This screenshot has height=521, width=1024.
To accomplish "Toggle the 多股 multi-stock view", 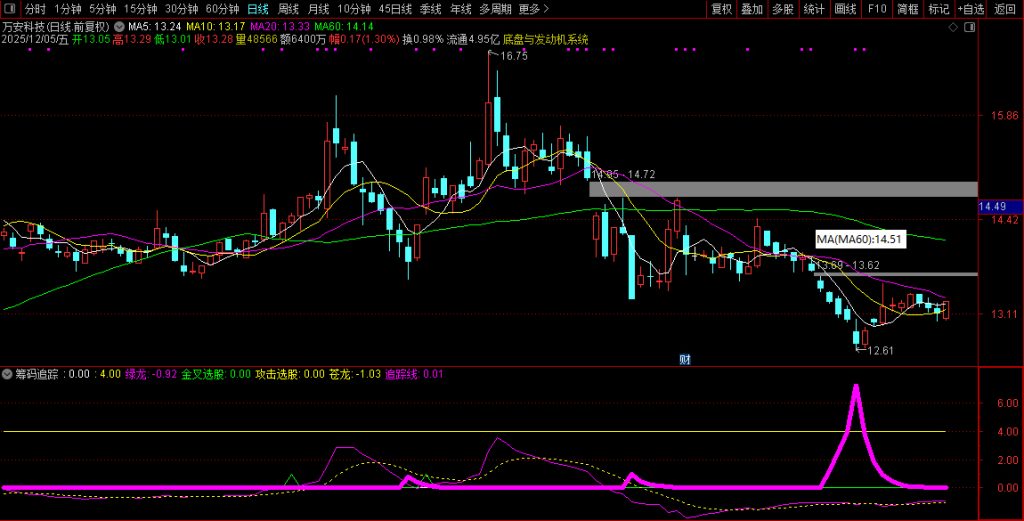I will [783, 9].
